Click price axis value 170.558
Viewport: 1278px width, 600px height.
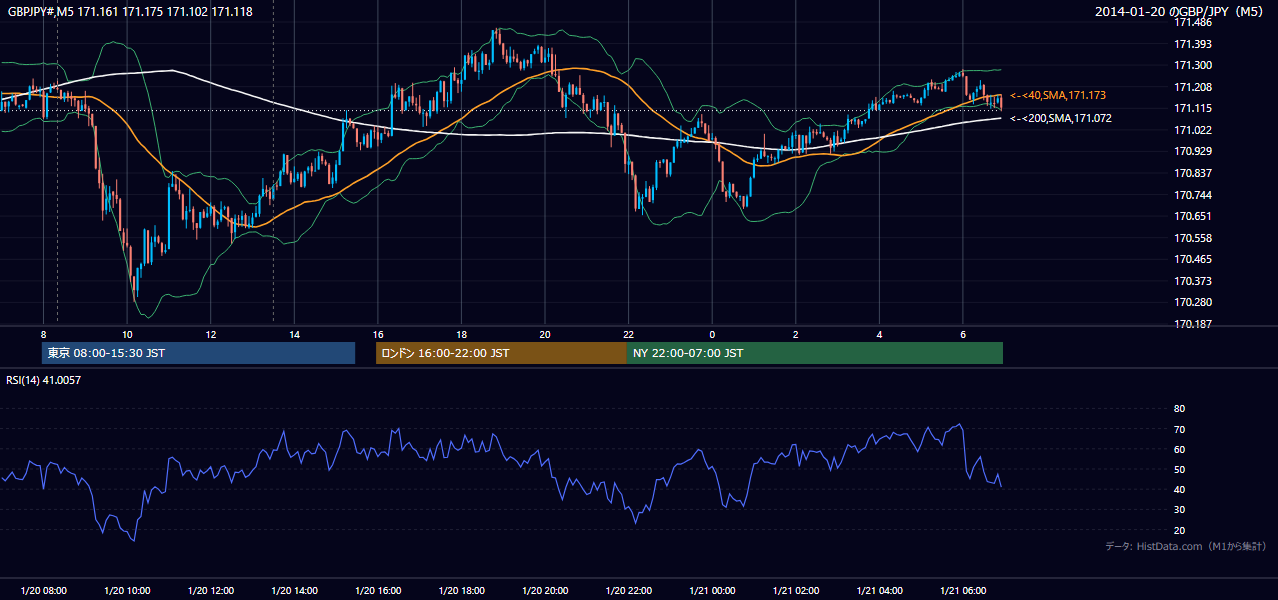click(x=1192, y=238)
